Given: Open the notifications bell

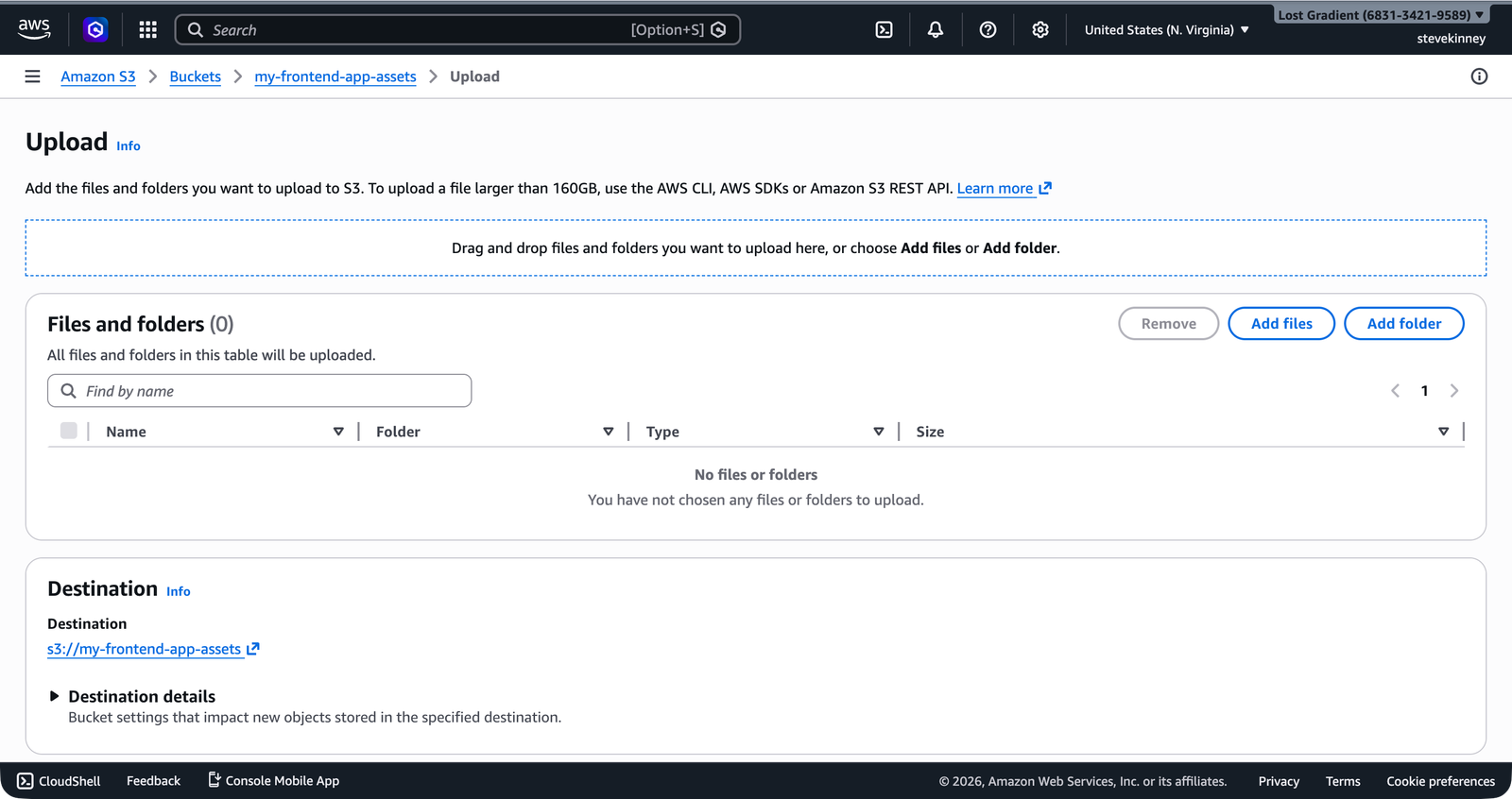Looking at the screenshot, I should coord(936,30).
